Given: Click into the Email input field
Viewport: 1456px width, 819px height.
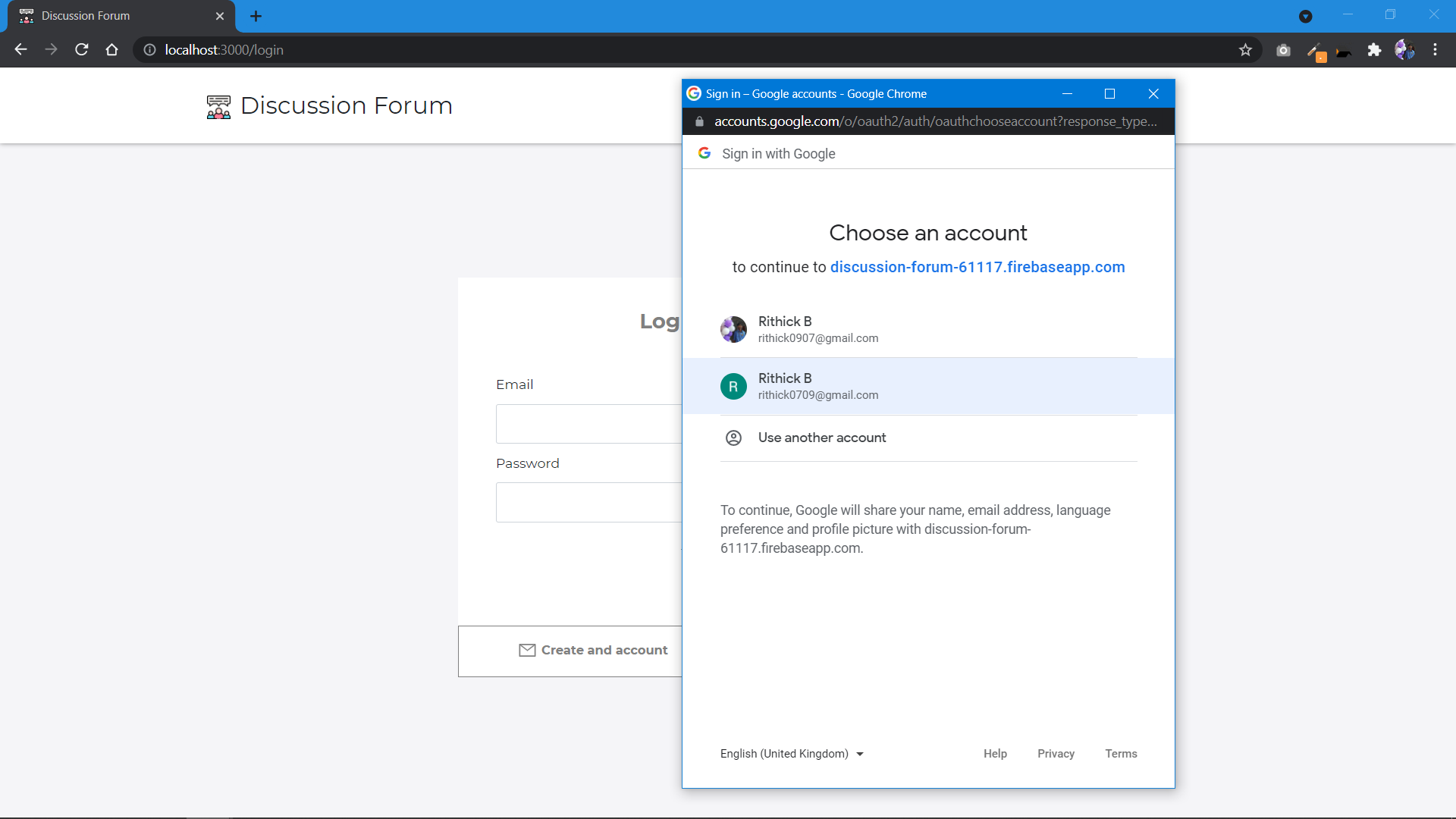Looking at the screenshot, I should click(588, 424).
